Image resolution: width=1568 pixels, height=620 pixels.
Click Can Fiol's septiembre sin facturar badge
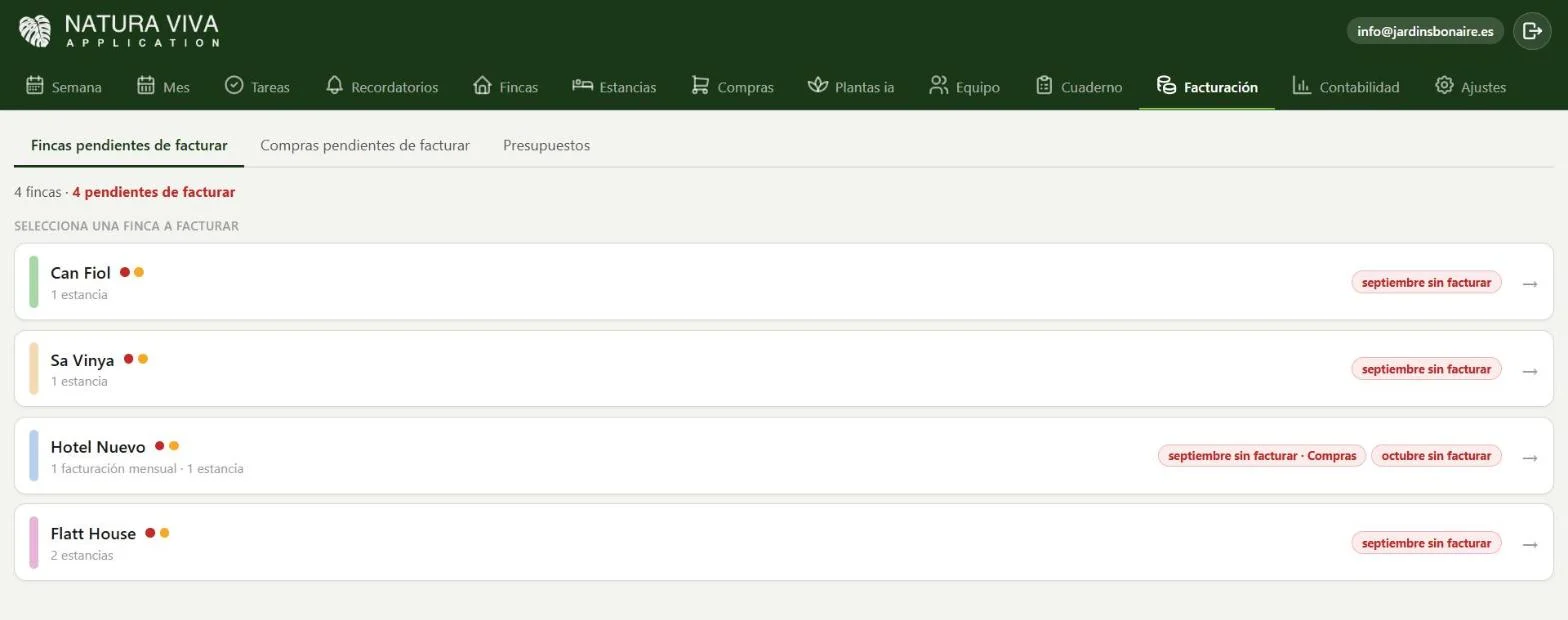click(x=1426, y=282)
